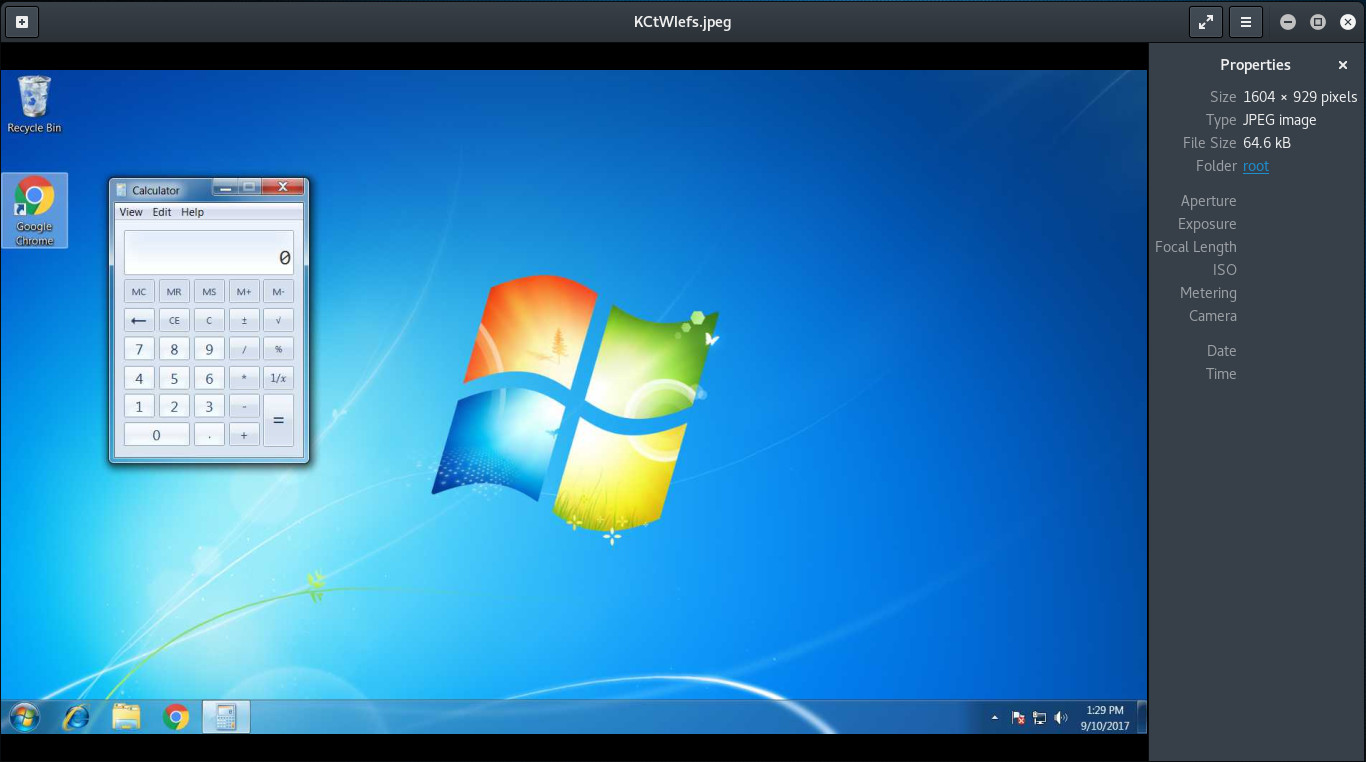
Task: Open the root folder link
Action: pyautogui.click(x=1256, y=166)
